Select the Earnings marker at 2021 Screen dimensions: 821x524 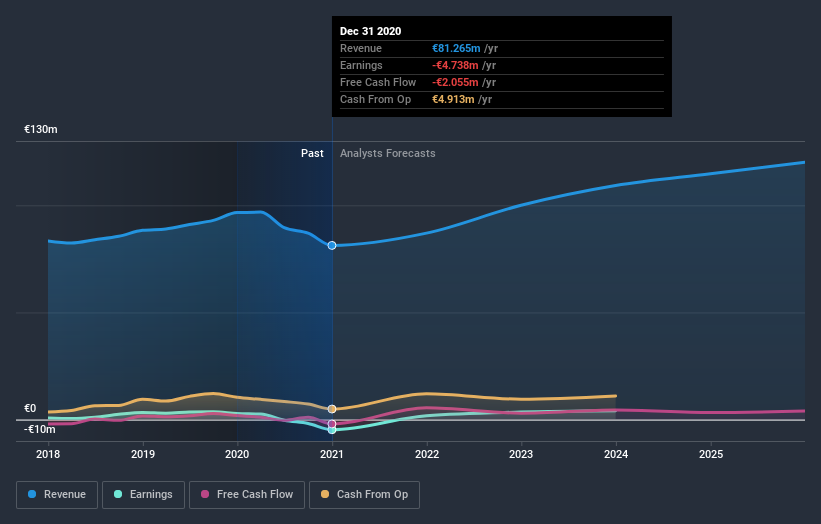tap(332, 430)
